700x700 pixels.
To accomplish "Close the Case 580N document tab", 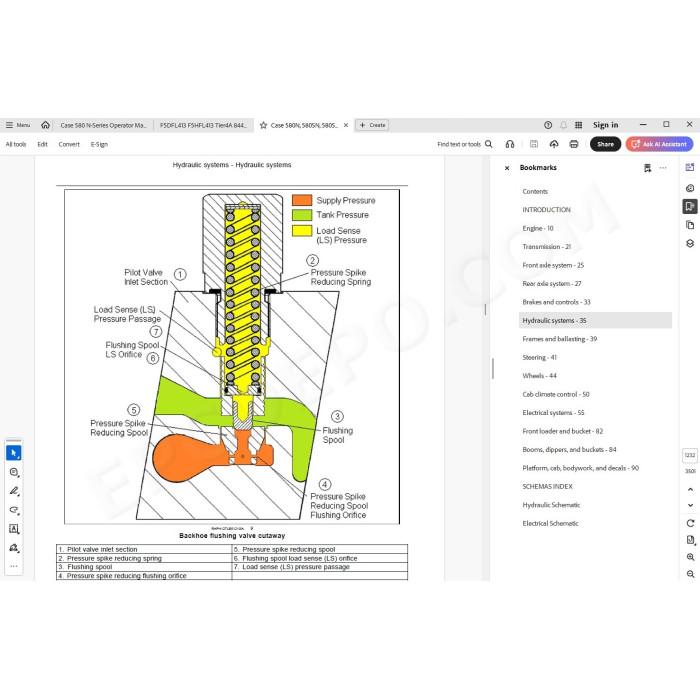I will click(346, 125).
